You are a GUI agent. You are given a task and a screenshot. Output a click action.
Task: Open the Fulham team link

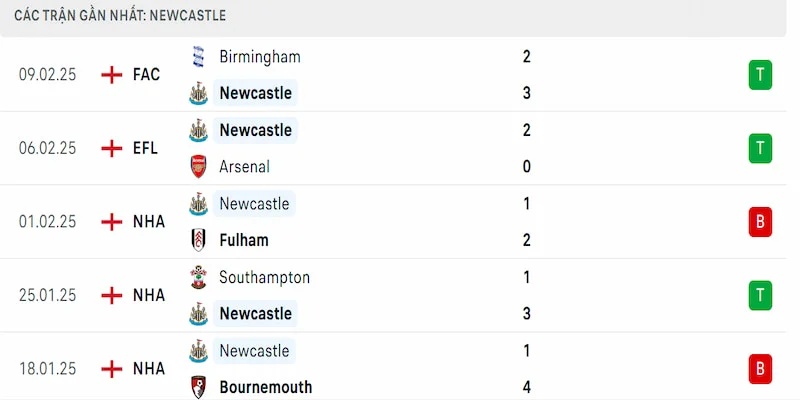pos(243,240)
